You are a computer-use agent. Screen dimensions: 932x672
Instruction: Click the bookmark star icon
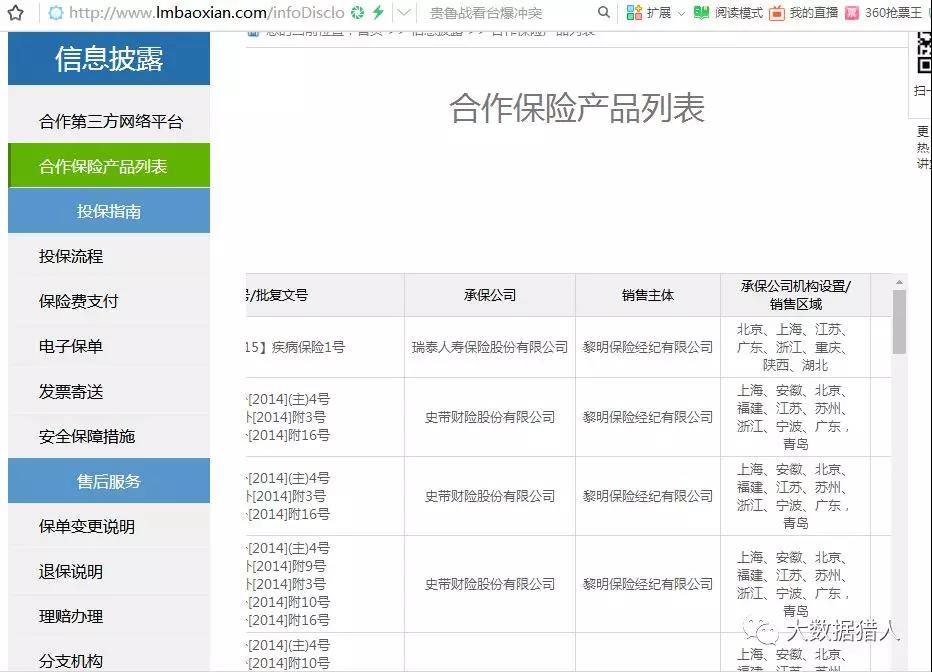point(16,12)
